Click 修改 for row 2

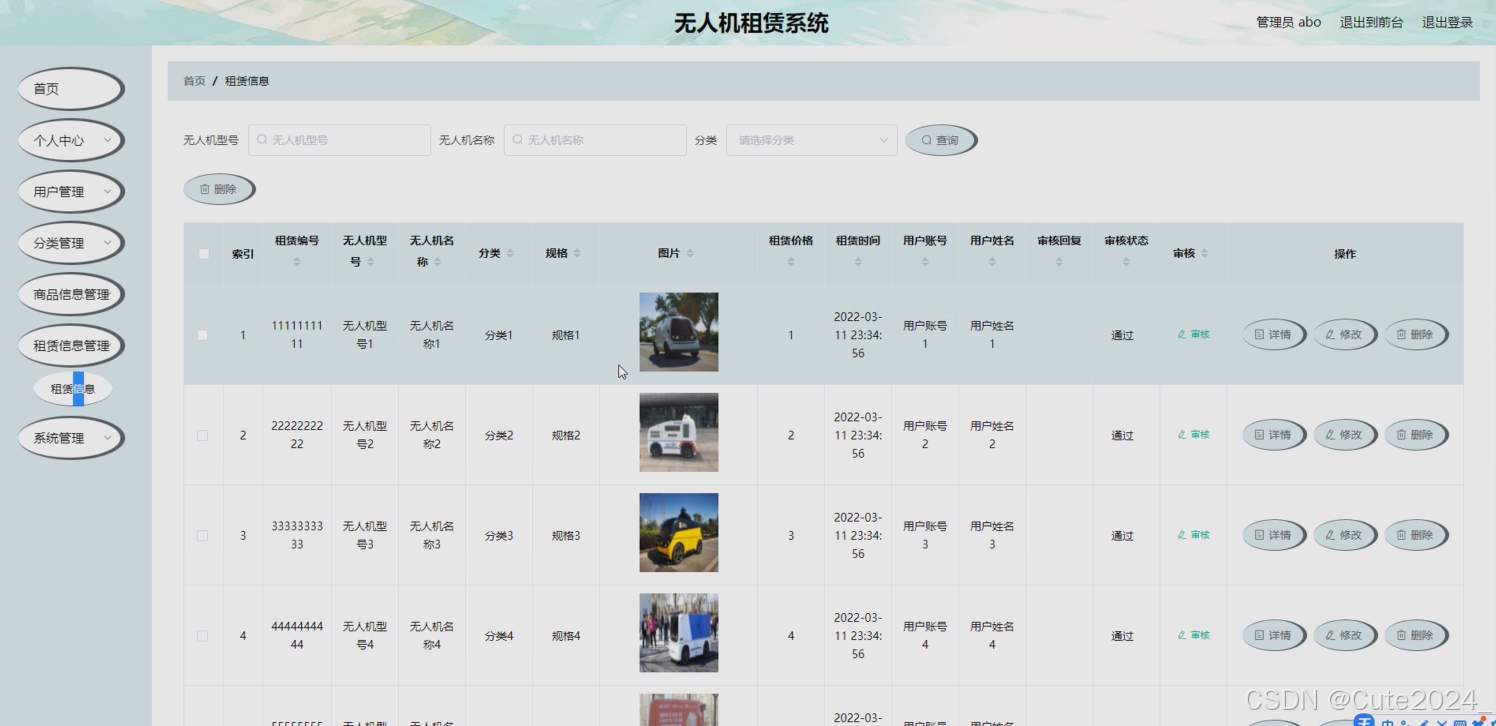[1345, 435]
